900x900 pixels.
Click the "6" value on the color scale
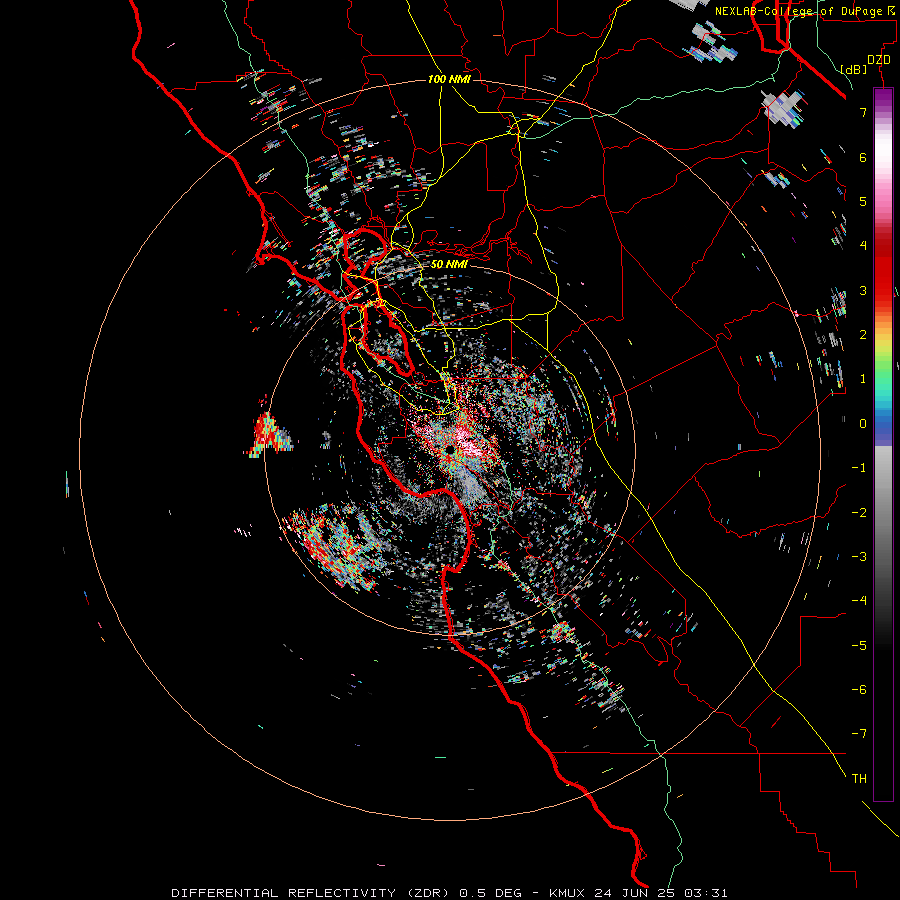863,157
